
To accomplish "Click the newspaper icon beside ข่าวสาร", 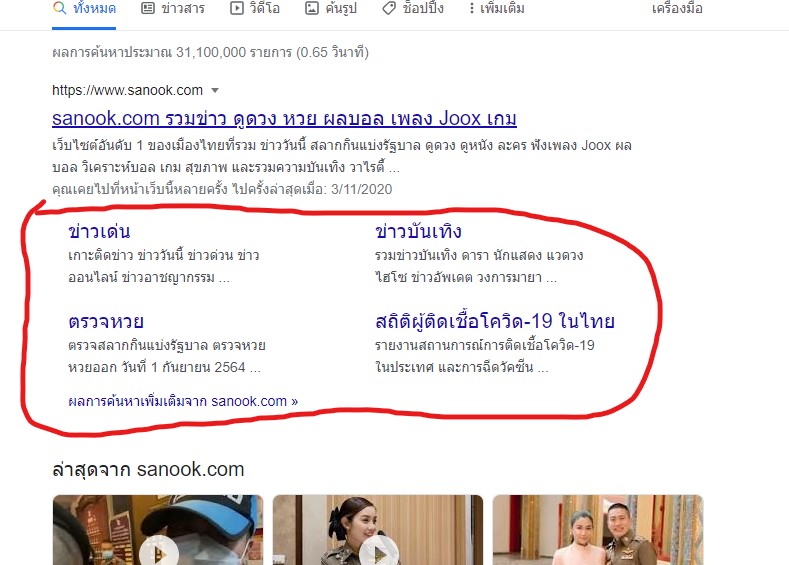I will [x=148, y=9].
